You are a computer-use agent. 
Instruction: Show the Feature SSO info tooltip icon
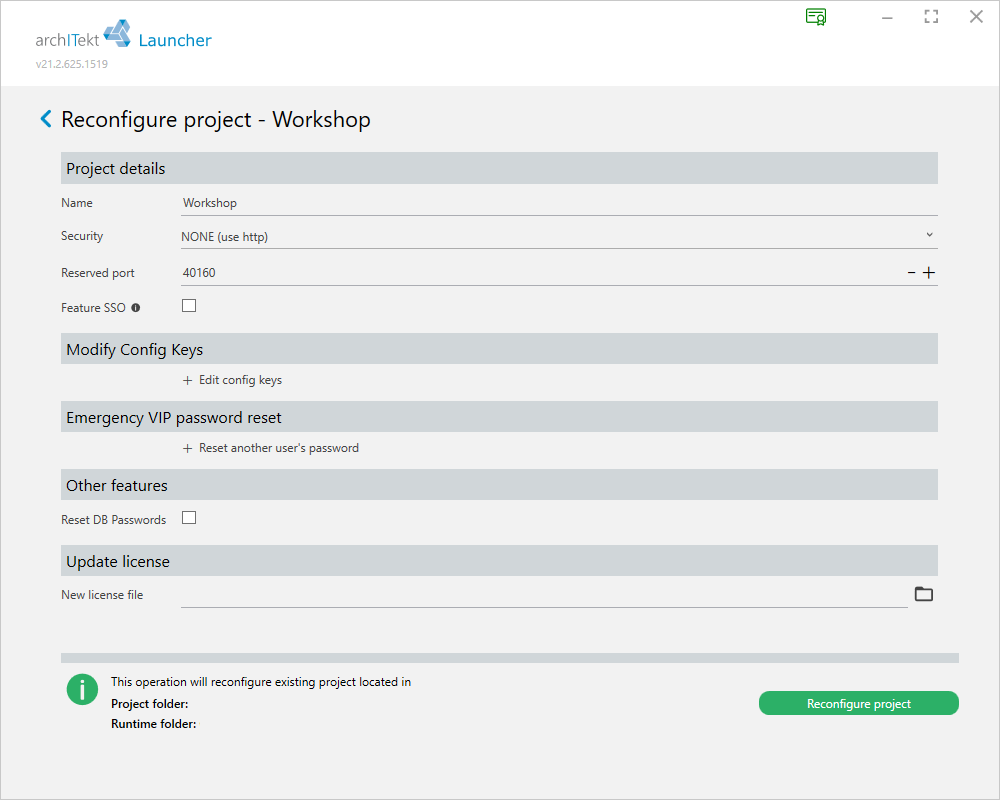point(136,308)
